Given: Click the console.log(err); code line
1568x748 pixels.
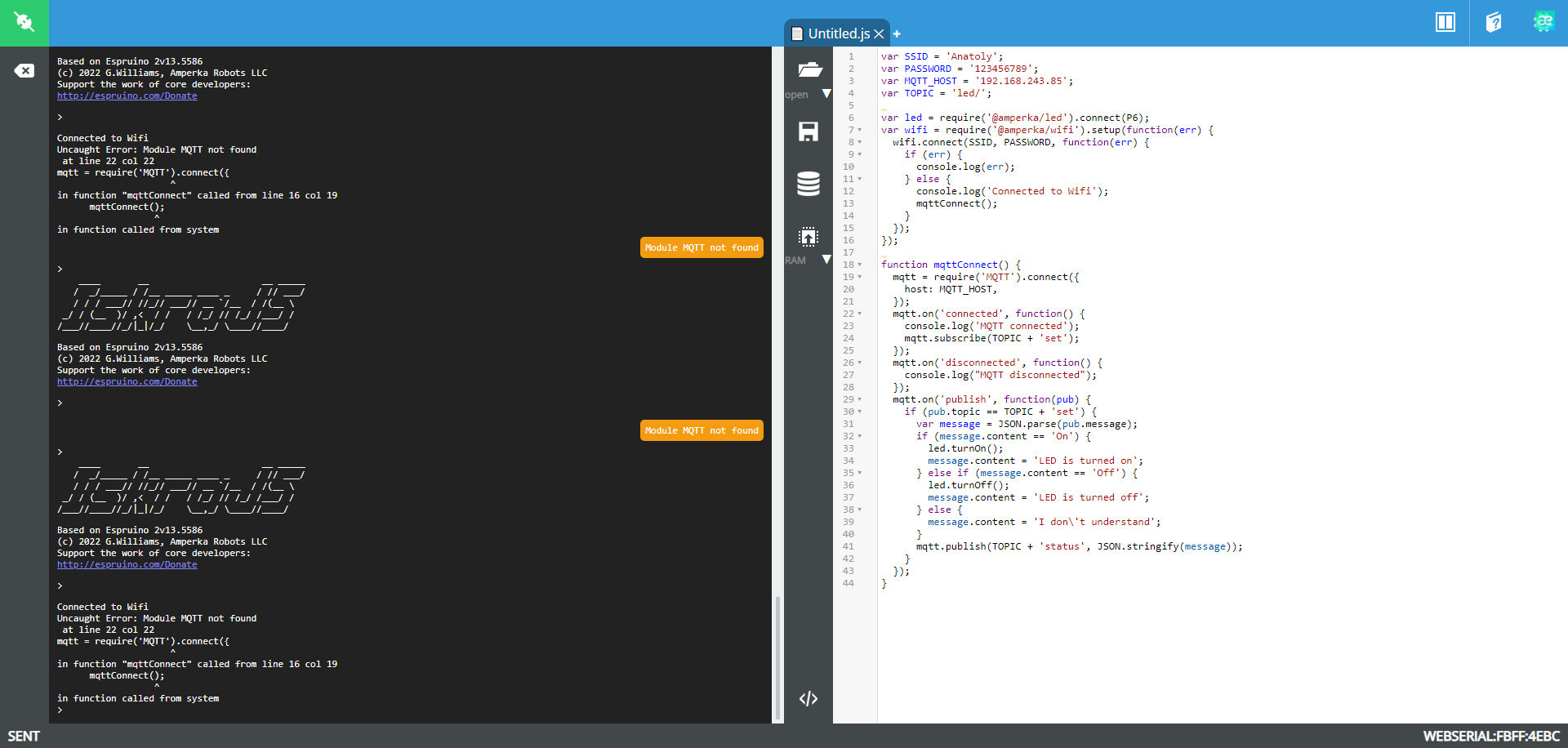Looking at the screenshot, I should tap(965, 167).
